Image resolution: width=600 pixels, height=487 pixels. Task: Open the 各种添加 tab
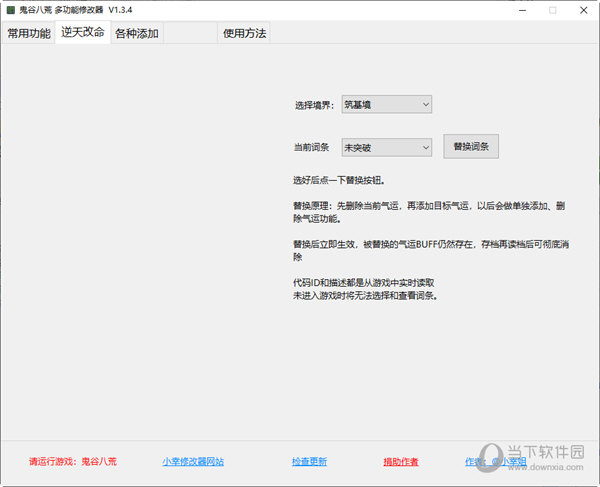(x=137, y=33)
